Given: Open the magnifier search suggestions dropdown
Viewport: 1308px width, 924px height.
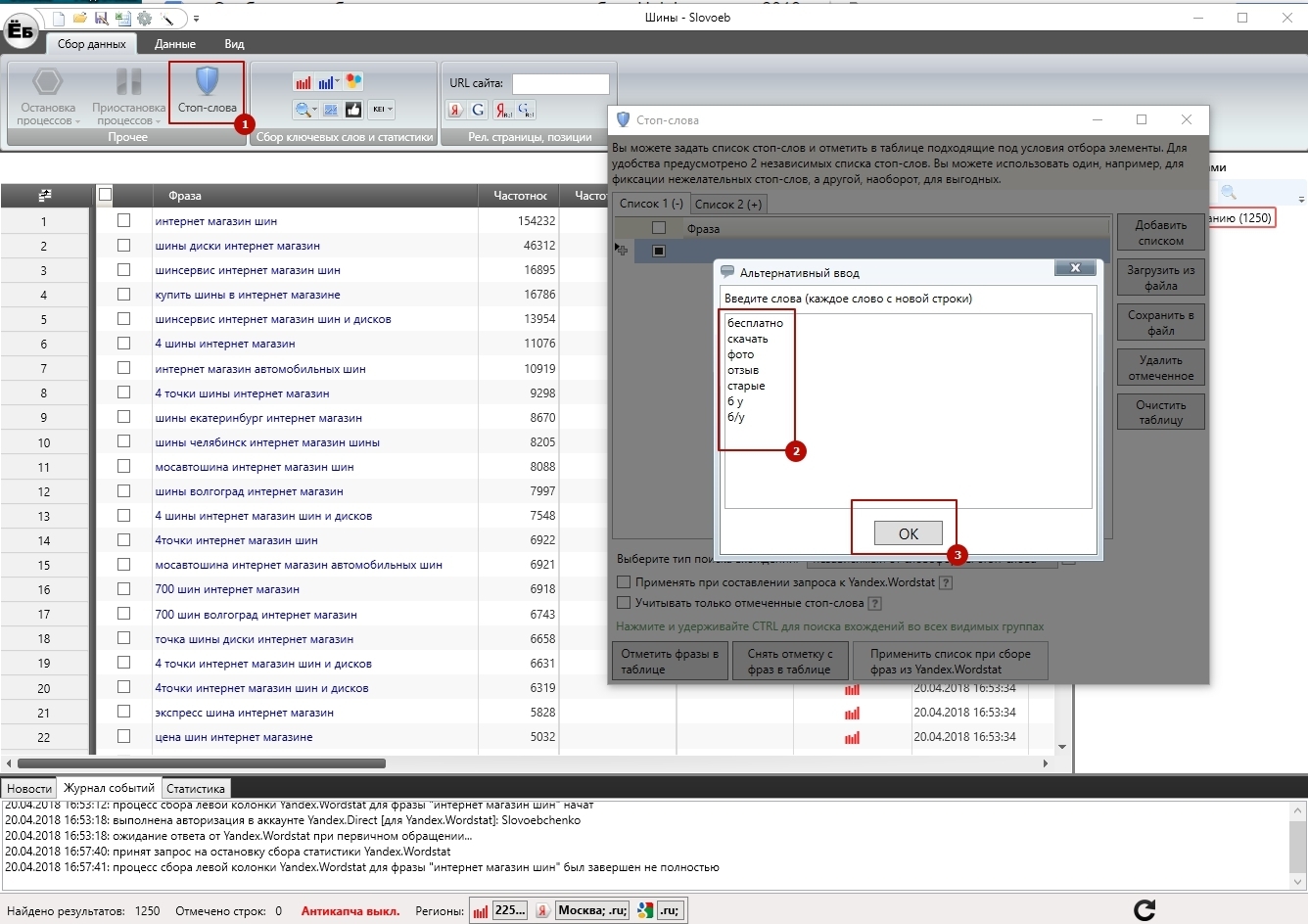Looking at the screenshot, I should click(306, 110).
